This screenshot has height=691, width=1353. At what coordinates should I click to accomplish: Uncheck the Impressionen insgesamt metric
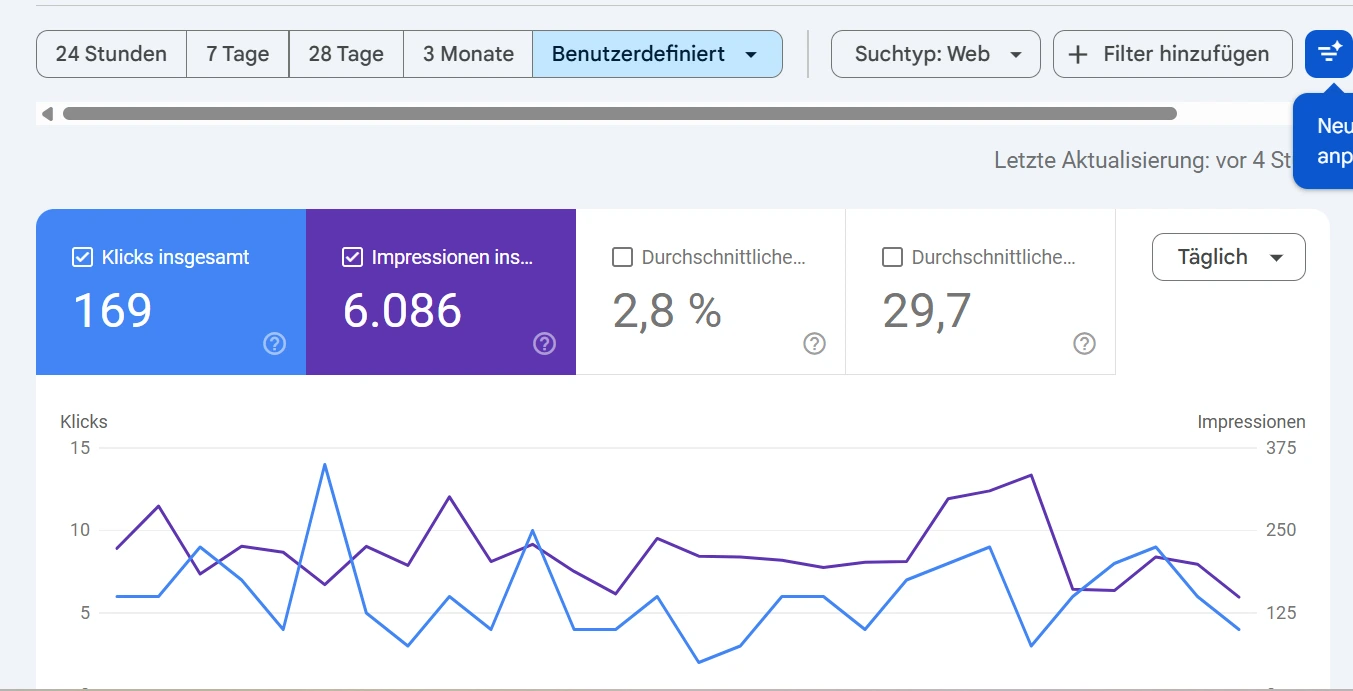352,257
